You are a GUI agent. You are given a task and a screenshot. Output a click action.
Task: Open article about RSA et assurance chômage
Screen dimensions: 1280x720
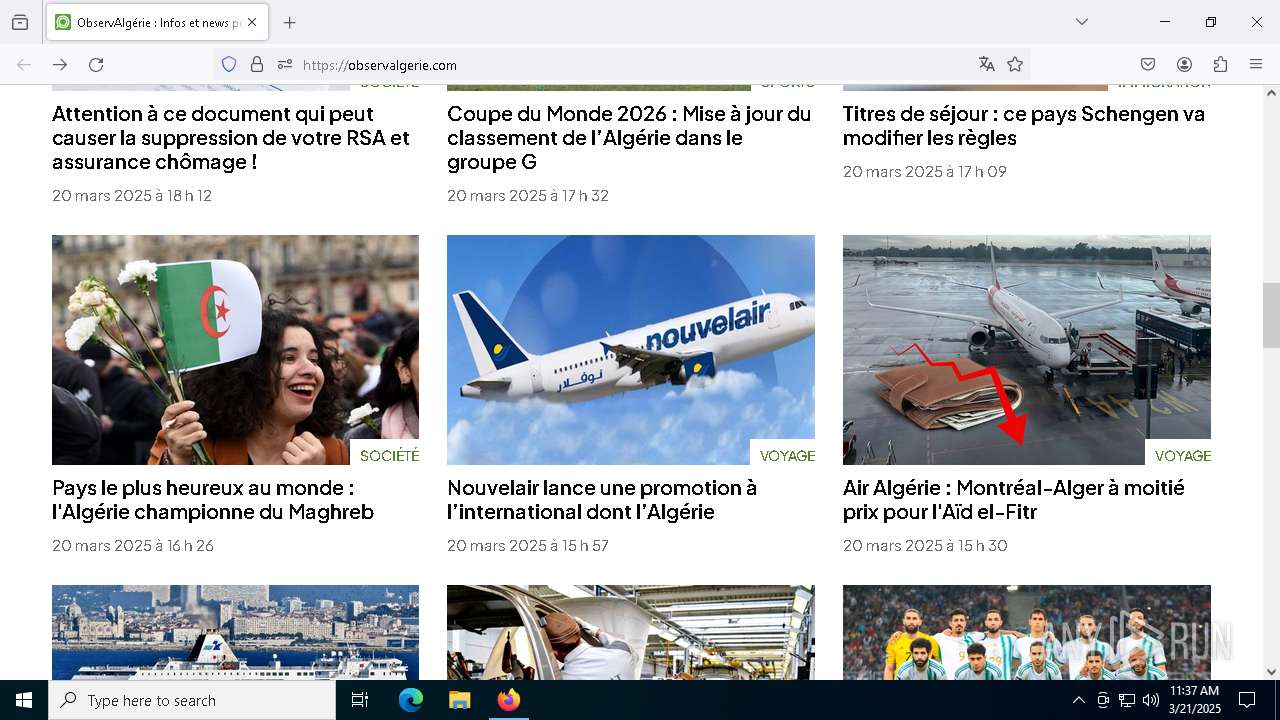231,138
